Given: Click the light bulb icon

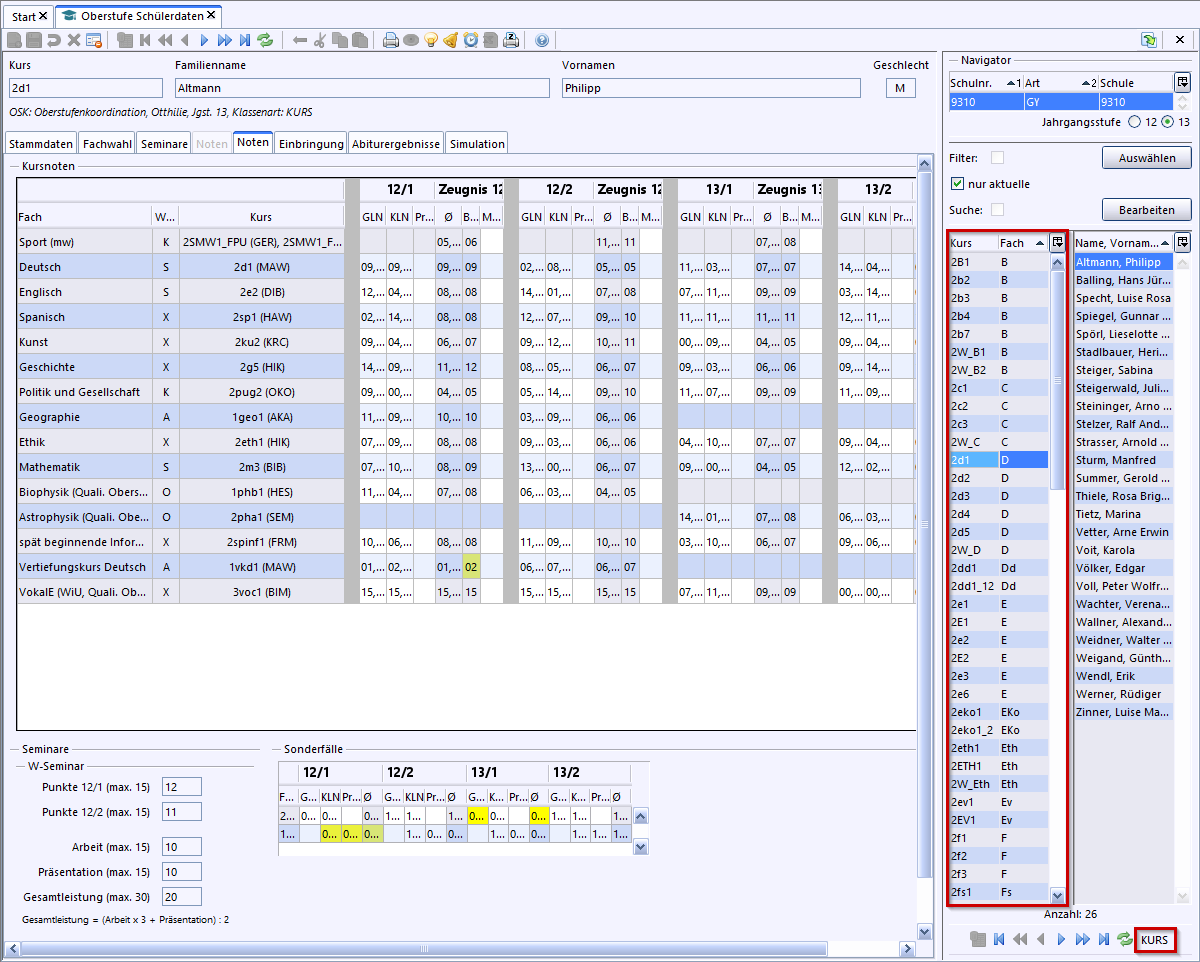Looking at the screenshot, I should (x=431, y=40).
